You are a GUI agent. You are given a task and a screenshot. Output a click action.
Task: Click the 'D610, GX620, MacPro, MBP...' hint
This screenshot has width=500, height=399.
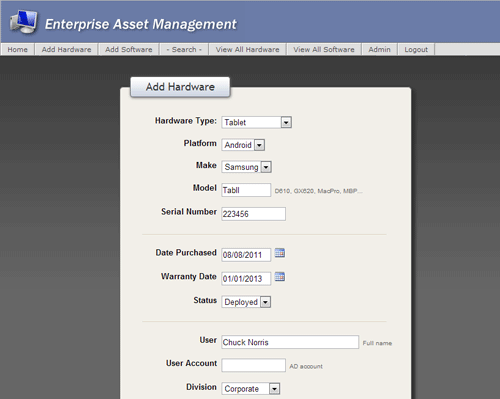pyautogui.click(x=318, y=191)
